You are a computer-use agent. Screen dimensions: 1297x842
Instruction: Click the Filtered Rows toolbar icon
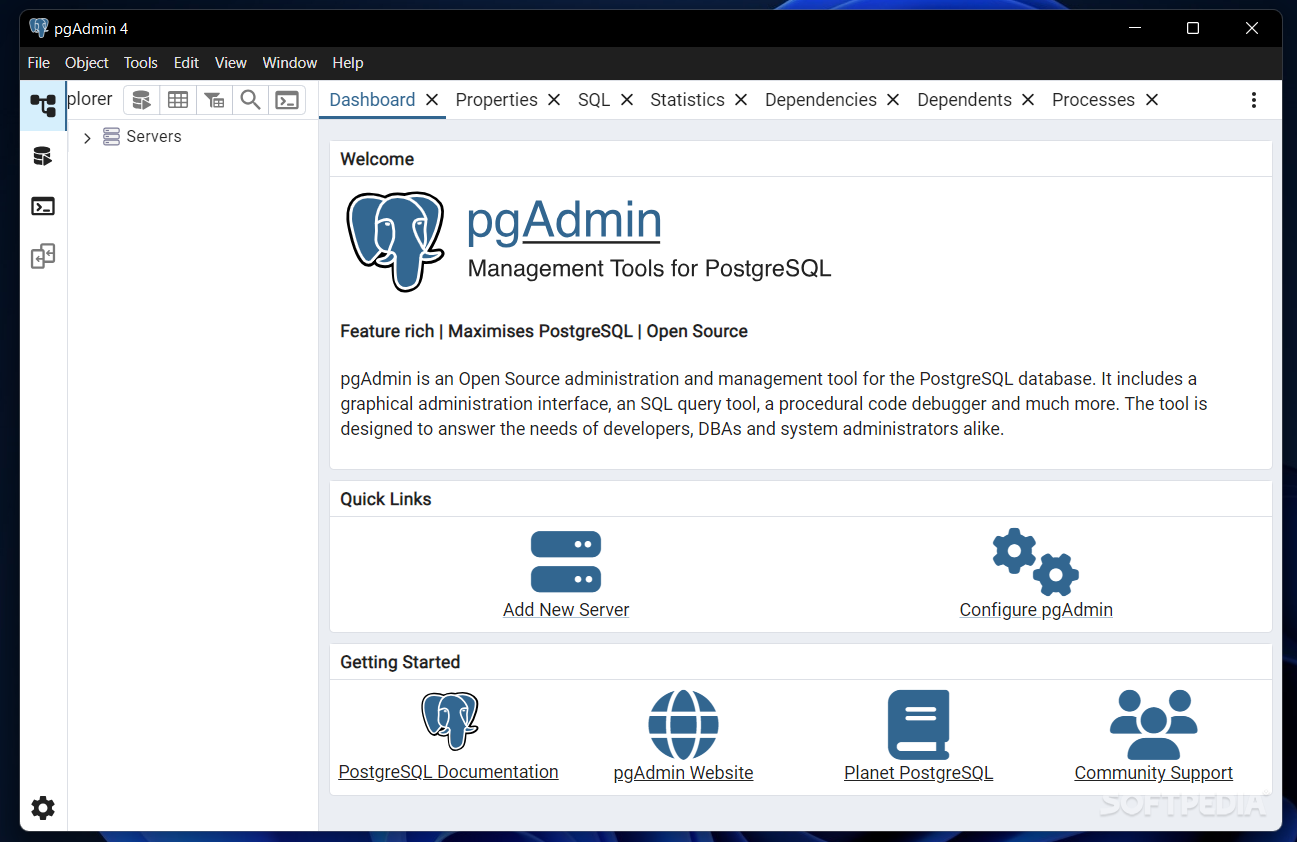point(214,100)
